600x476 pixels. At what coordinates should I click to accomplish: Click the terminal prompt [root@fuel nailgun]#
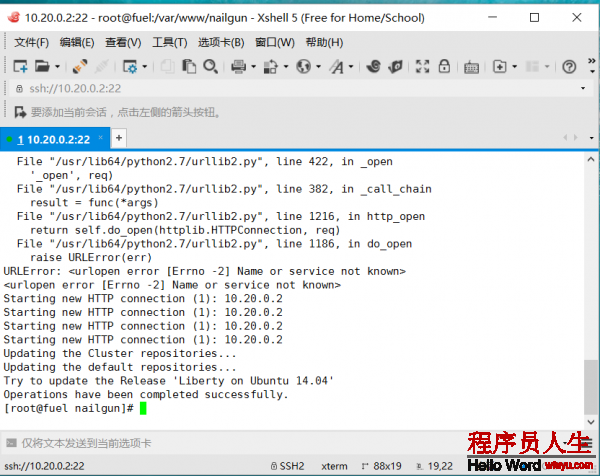click(68, 408)
